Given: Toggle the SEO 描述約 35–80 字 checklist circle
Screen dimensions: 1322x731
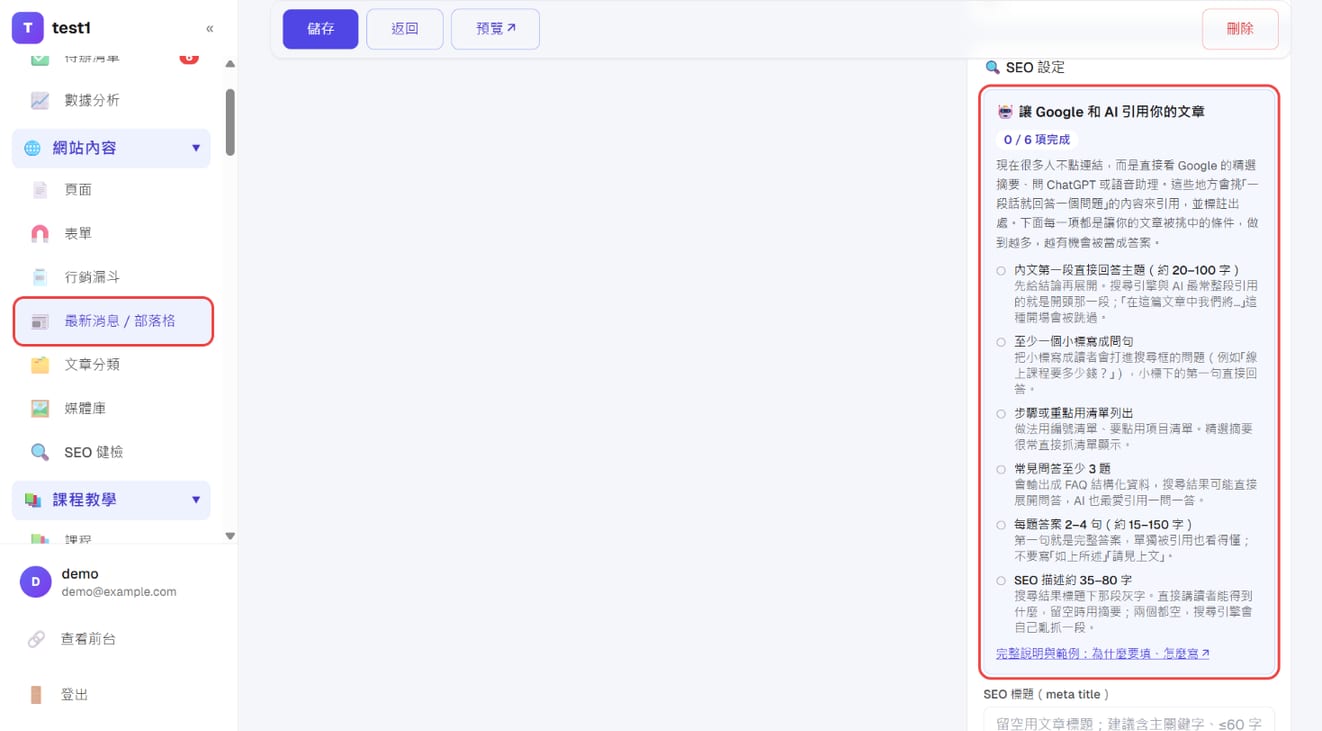Looking at the screenshot, I should pyautogui.click(x=1001, y=581).
